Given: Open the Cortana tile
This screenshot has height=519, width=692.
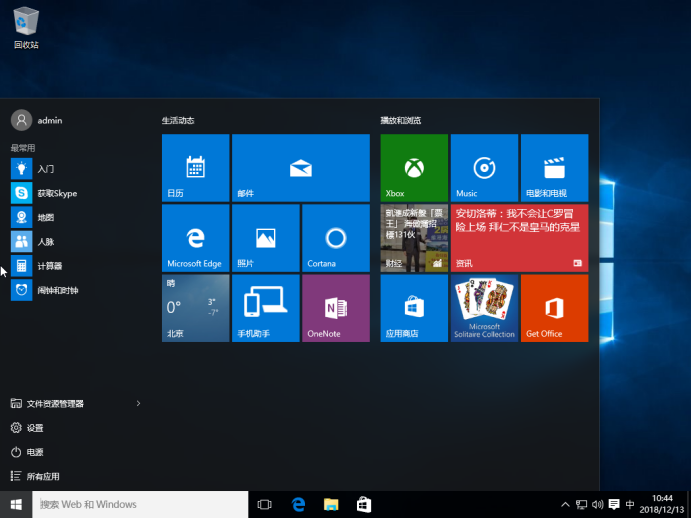Looking at the screenshot, I should click(335, 238).
